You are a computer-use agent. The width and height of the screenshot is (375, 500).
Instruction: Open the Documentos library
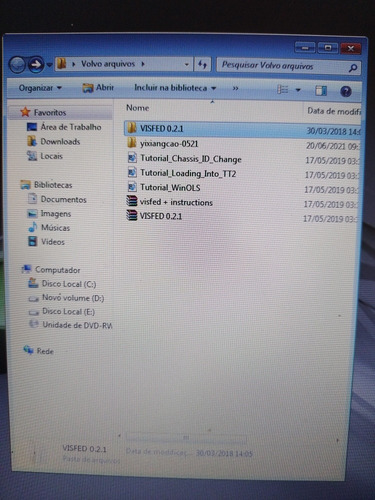pos(63,199)
